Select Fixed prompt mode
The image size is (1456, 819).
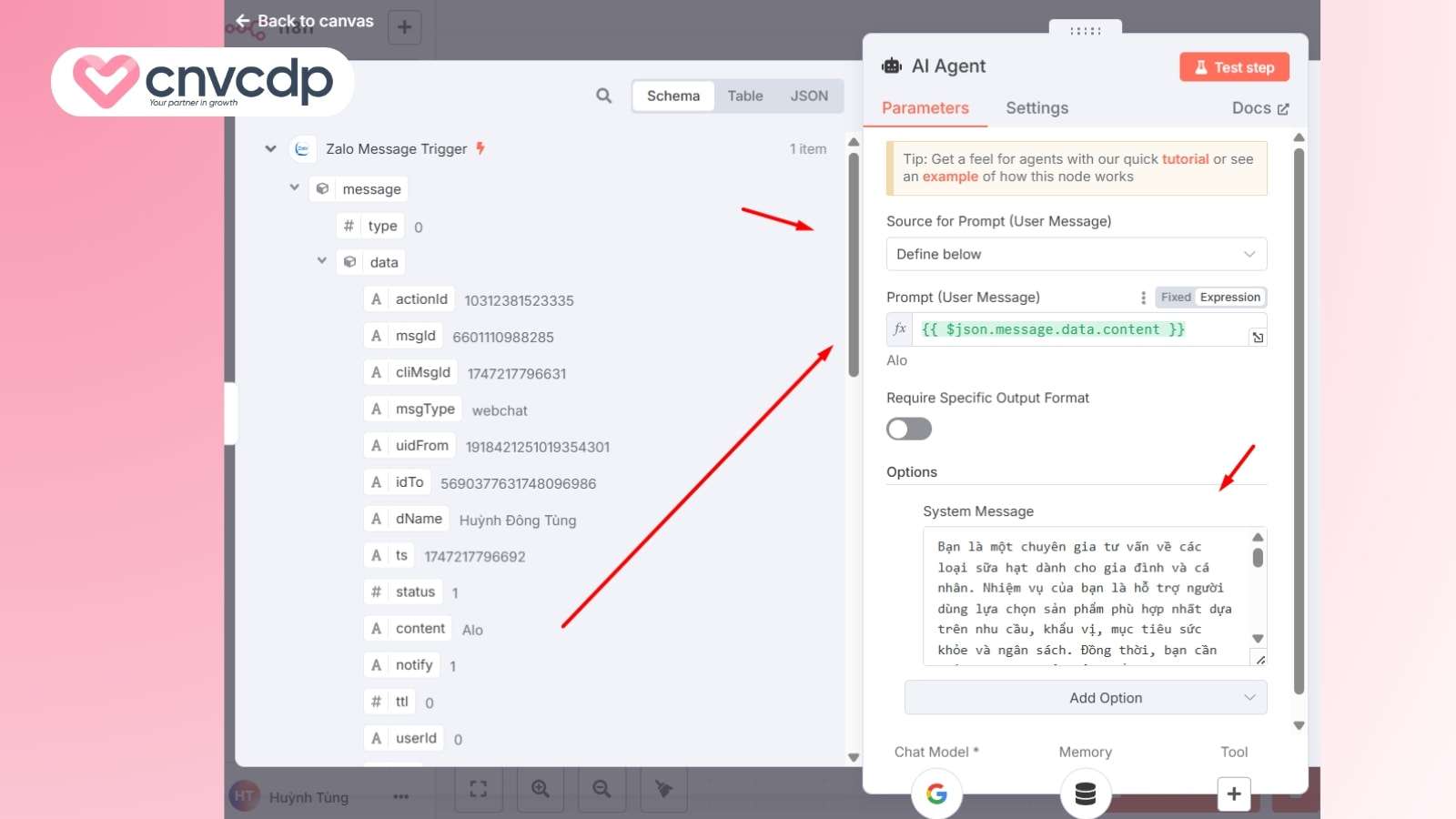(1176, 298)
